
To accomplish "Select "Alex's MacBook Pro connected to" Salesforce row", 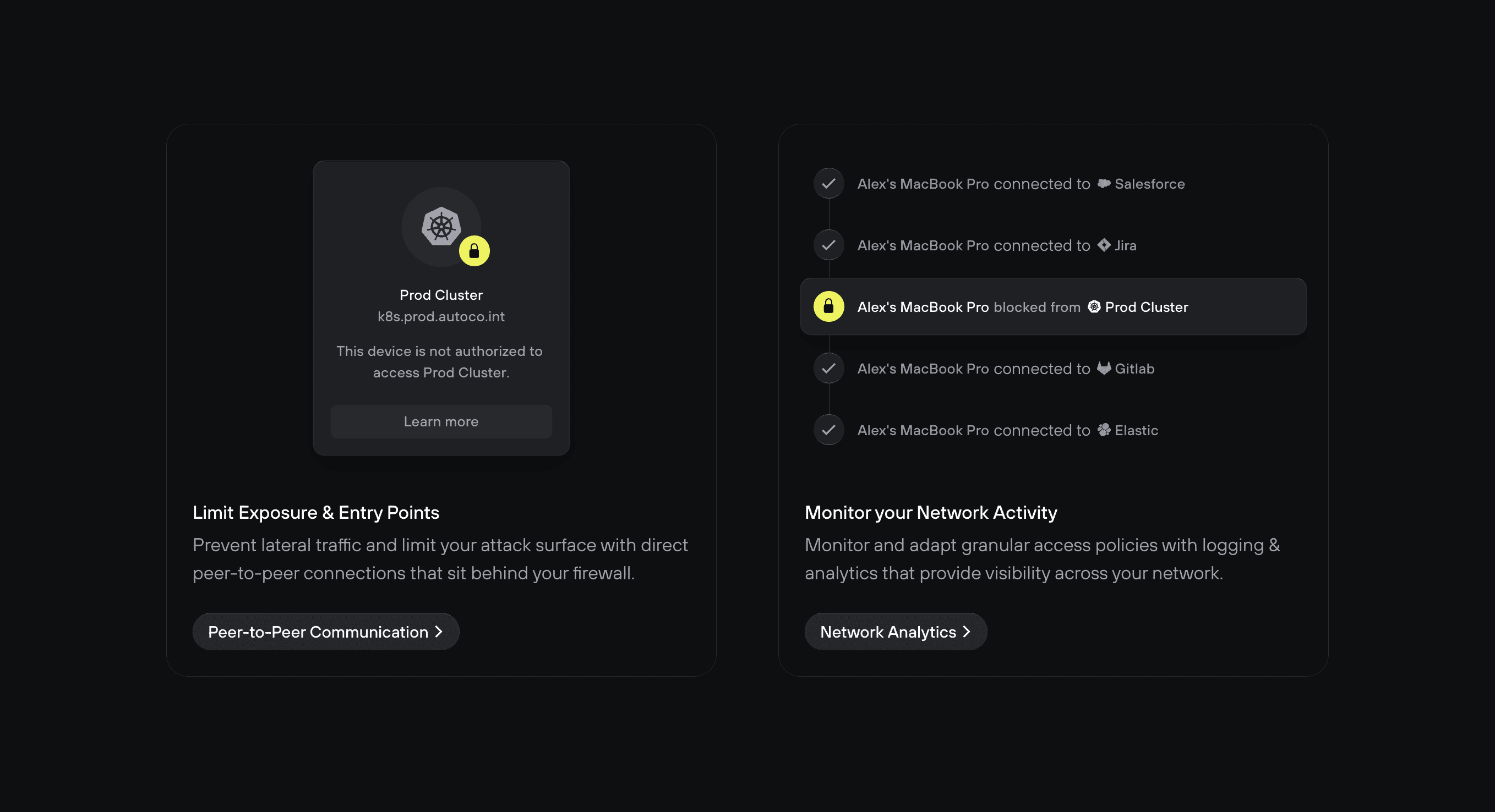I will (1021, 183).
